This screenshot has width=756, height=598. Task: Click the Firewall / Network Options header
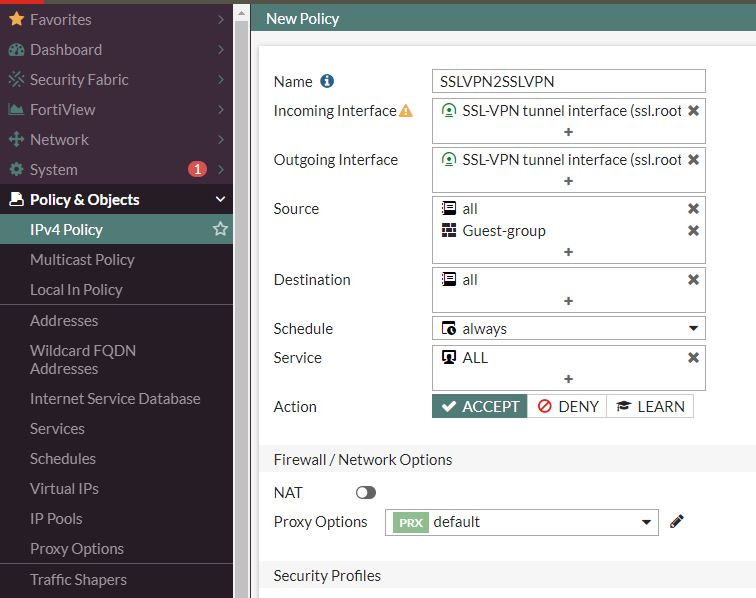(x=507, y=459)
